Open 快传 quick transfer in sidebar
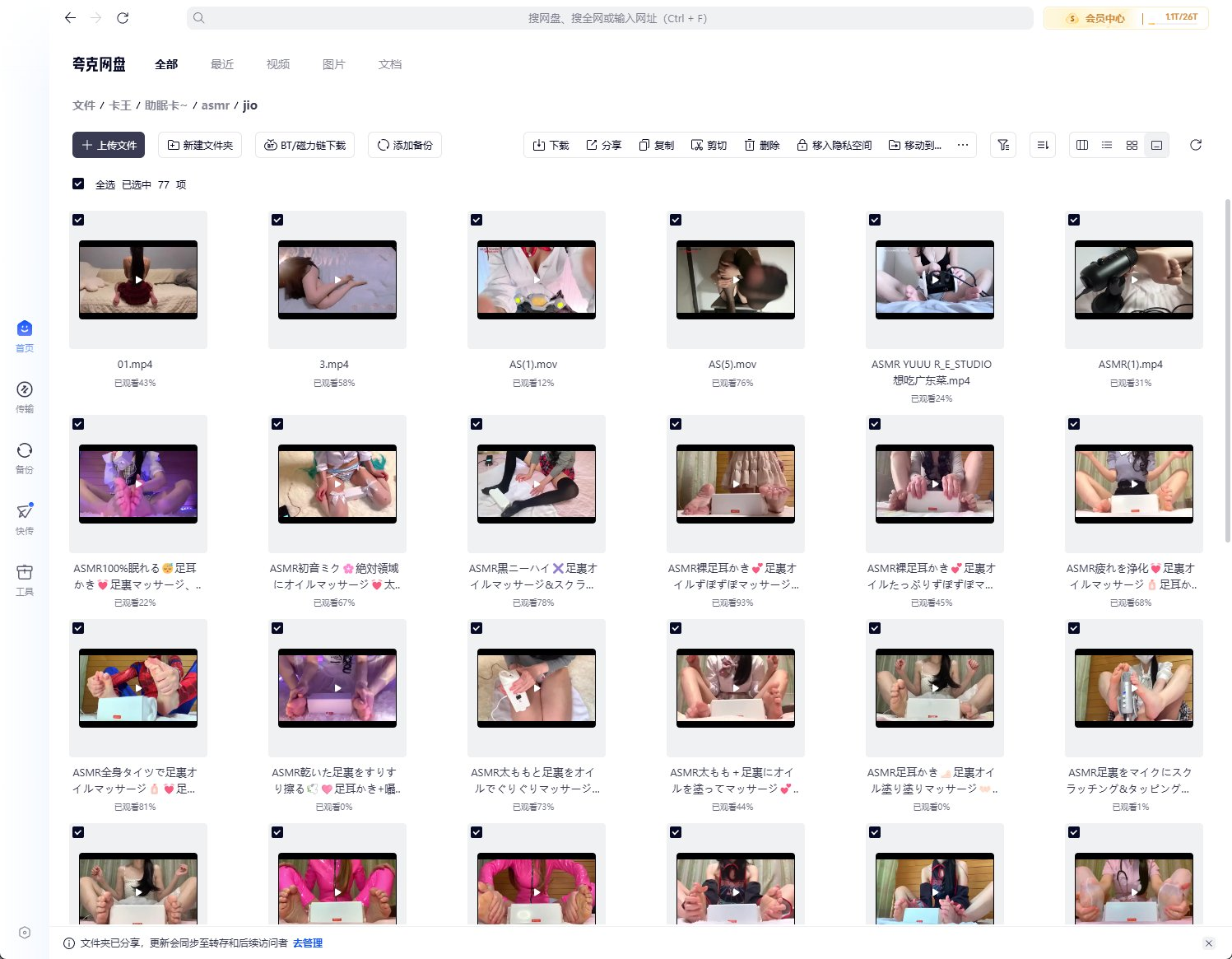 click(25, 518)
